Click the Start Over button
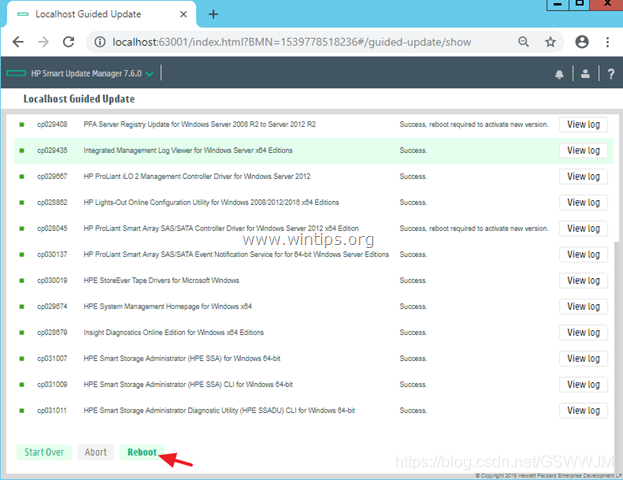This screenshot has height=480, width=623. pyautogui.click(x=44, y=452)
